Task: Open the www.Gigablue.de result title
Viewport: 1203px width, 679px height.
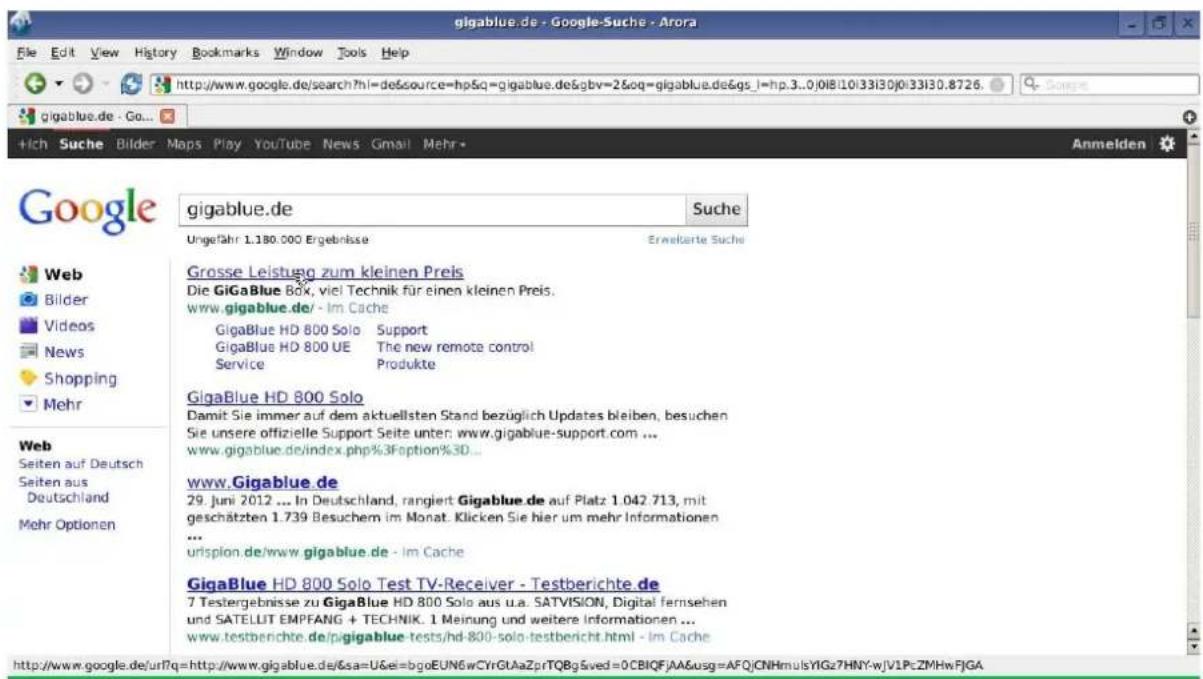Action: (262, 483)
